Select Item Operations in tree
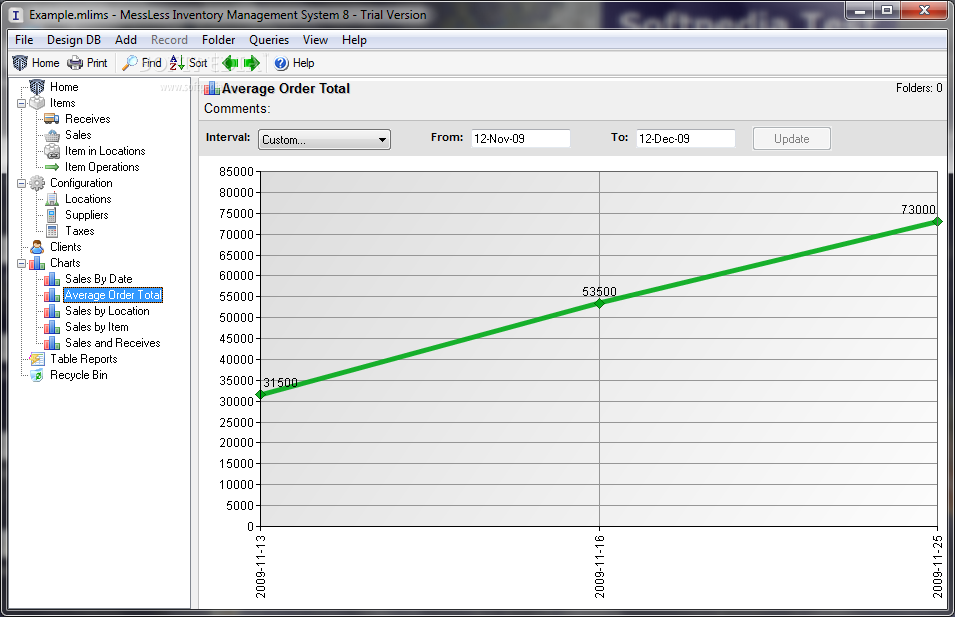Screen dimensions: 955x617 (x=102, y=167)
